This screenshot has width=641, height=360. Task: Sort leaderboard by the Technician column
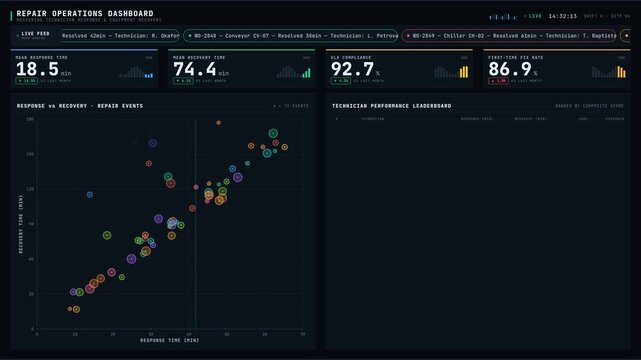tap(372, 119)
